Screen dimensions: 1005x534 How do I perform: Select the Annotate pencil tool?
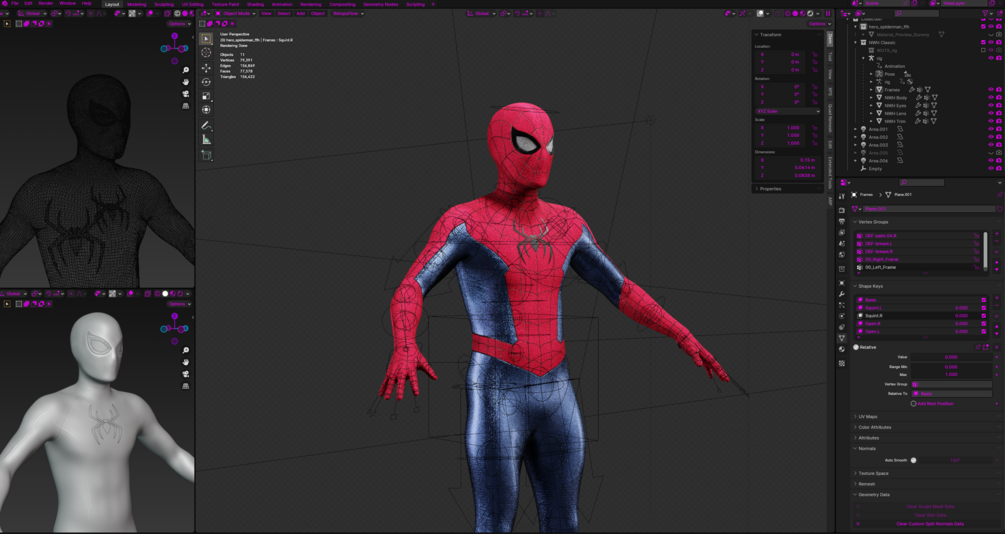click(x=206, y=125)
